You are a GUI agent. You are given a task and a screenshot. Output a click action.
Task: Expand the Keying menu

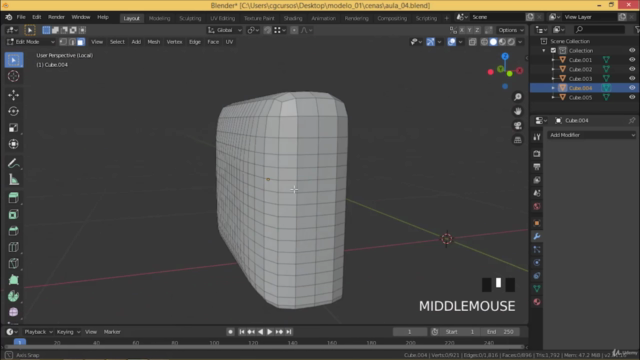pos(68,332)
